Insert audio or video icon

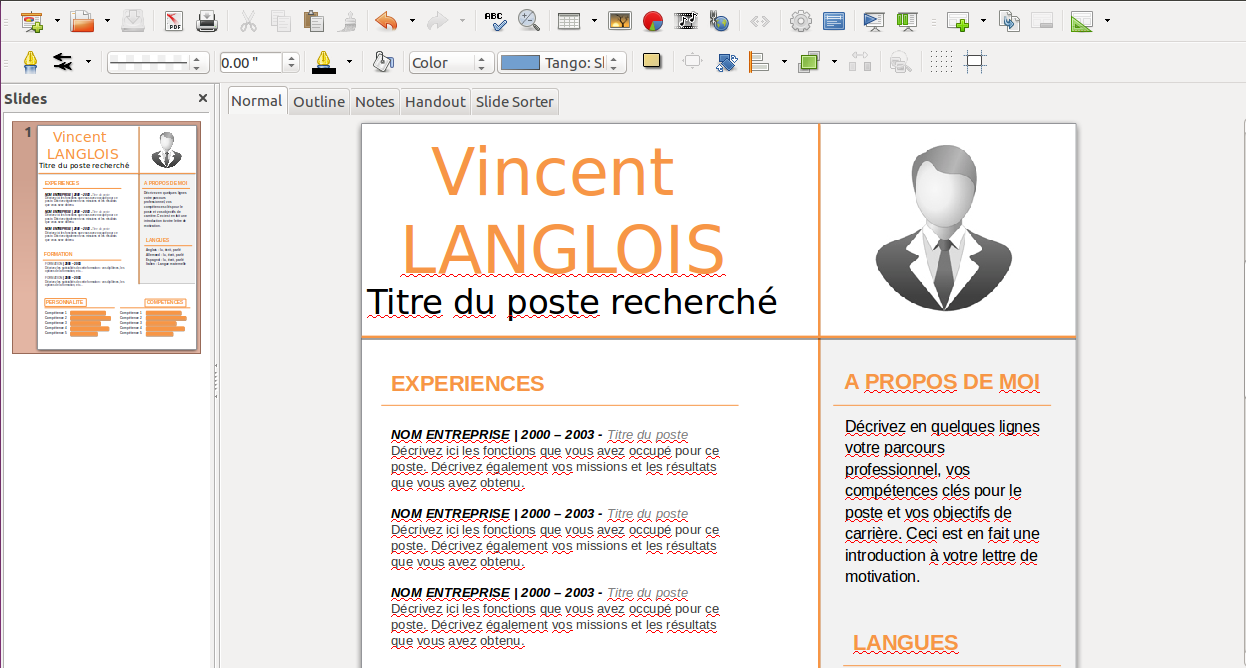click(686, 20)
